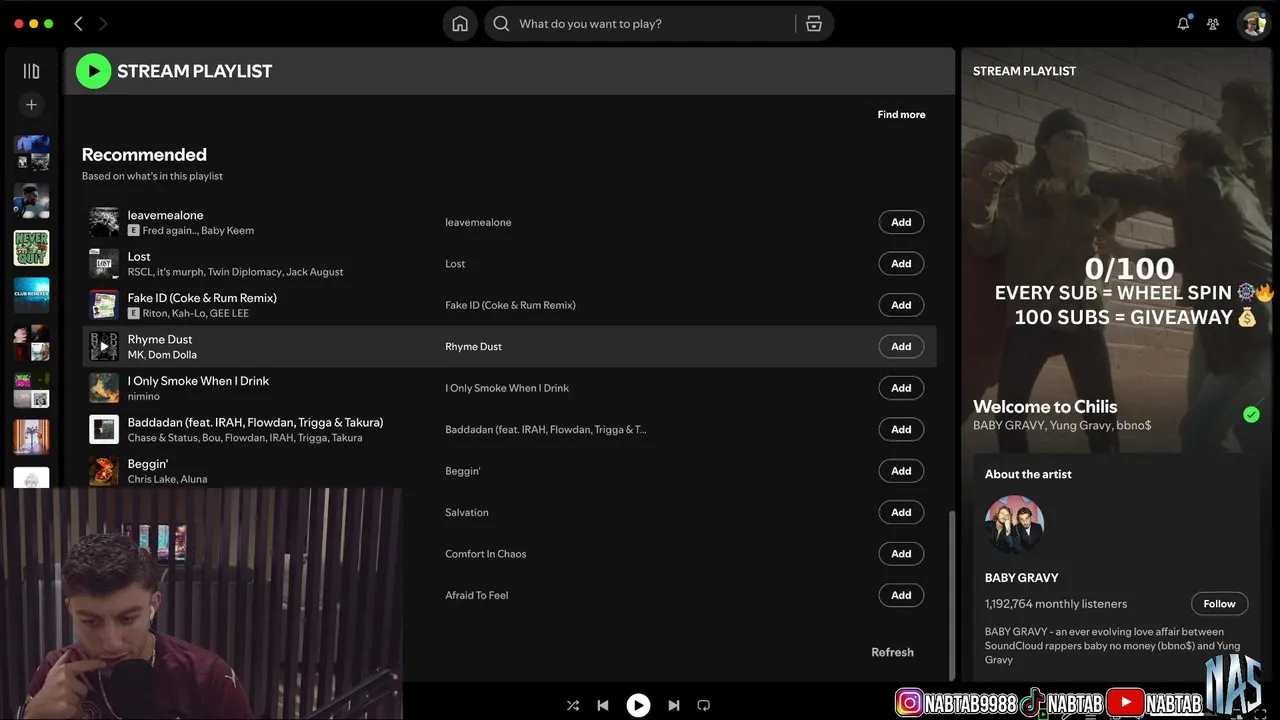
Task: Open Friend Activity icon
Action: click(x=1213, y=24)
